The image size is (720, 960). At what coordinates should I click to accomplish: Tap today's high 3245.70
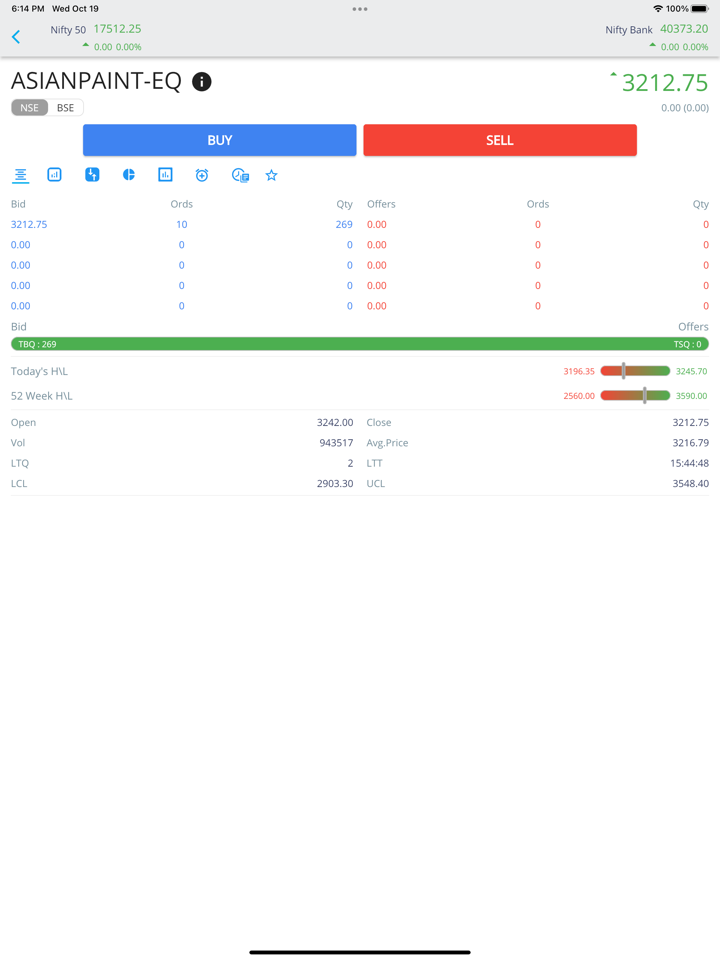(691, 371)
